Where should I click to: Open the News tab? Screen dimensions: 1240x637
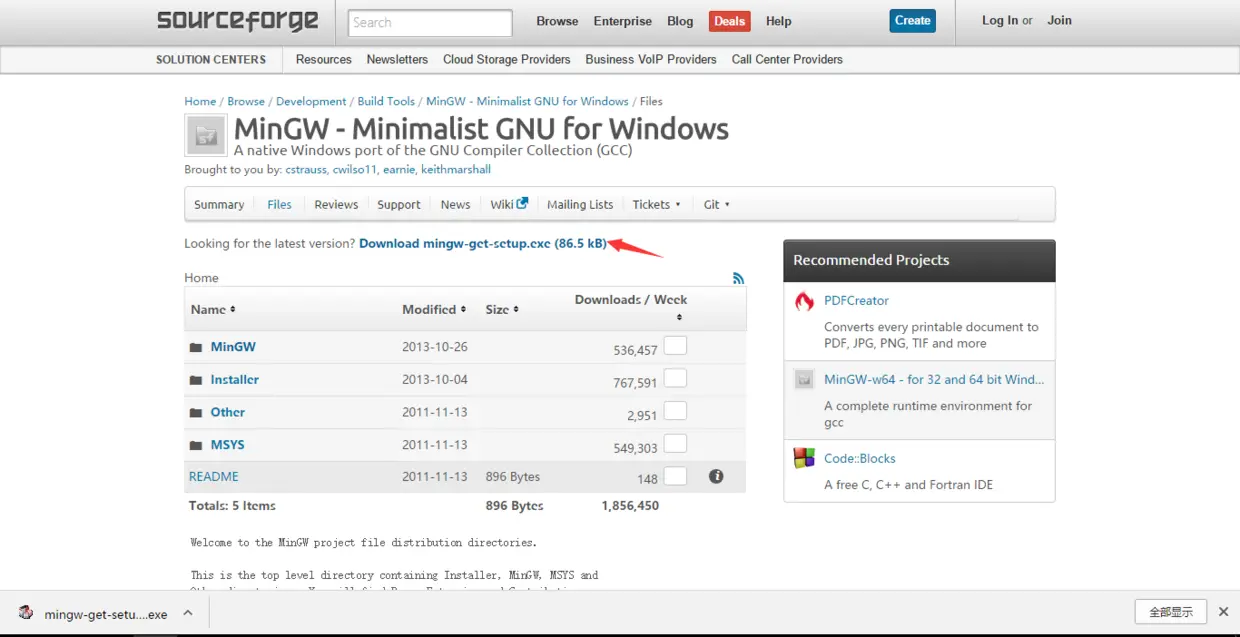(x=455, y=204)
